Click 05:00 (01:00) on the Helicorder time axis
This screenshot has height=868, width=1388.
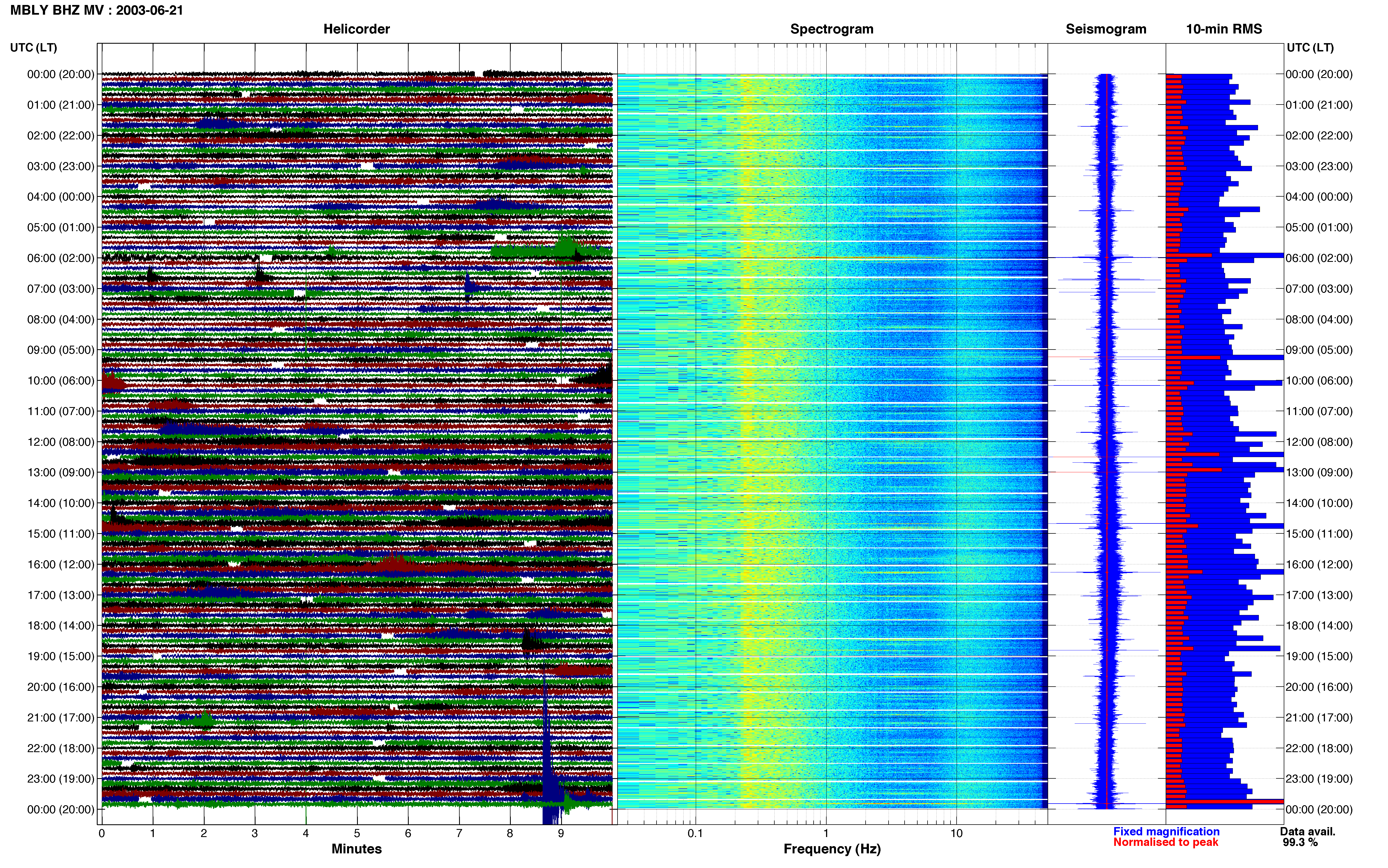[61, 227]
